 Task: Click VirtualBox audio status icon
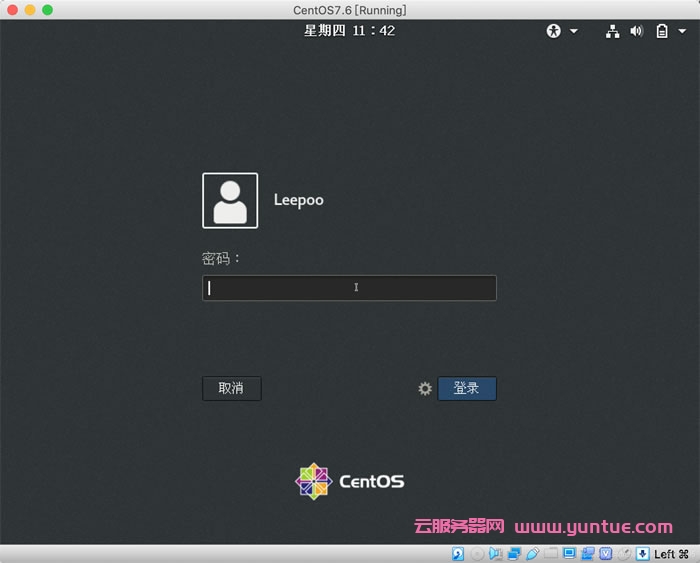point(496,553)
